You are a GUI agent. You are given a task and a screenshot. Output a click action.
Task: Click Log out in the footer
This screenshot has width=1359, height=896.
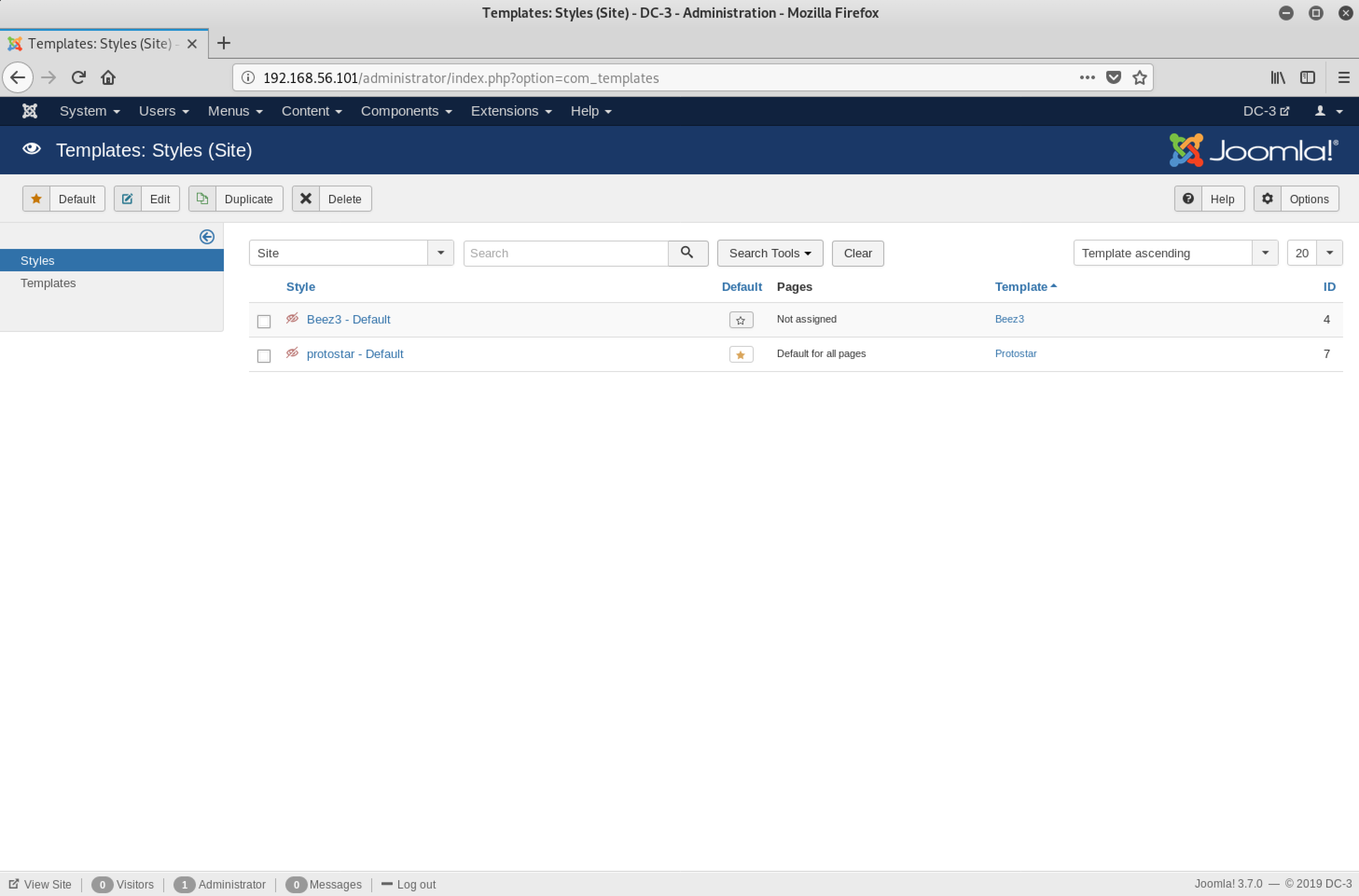coord(409,884)
